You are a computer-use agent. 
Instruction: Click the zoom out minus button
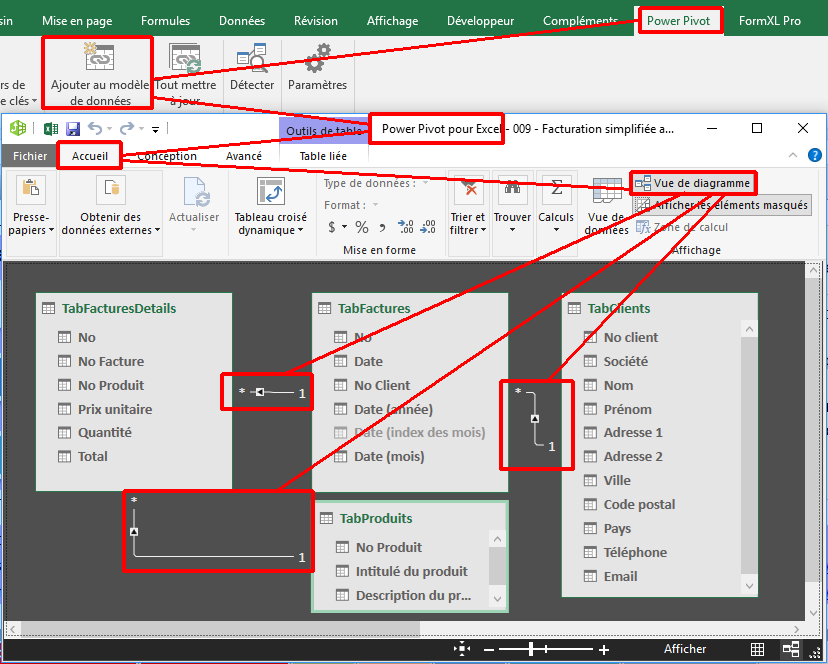pyautogui.click(x=490, y=650)
